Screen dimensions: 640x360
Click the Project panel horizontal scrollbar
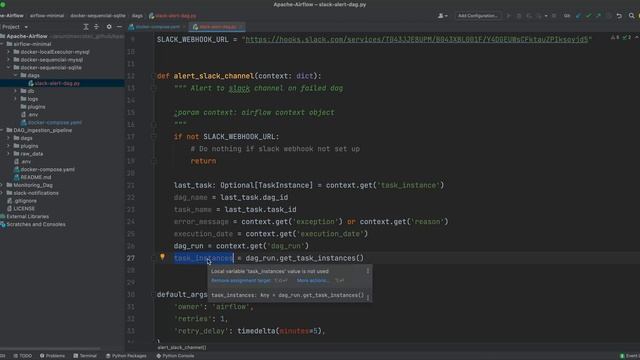50,349
